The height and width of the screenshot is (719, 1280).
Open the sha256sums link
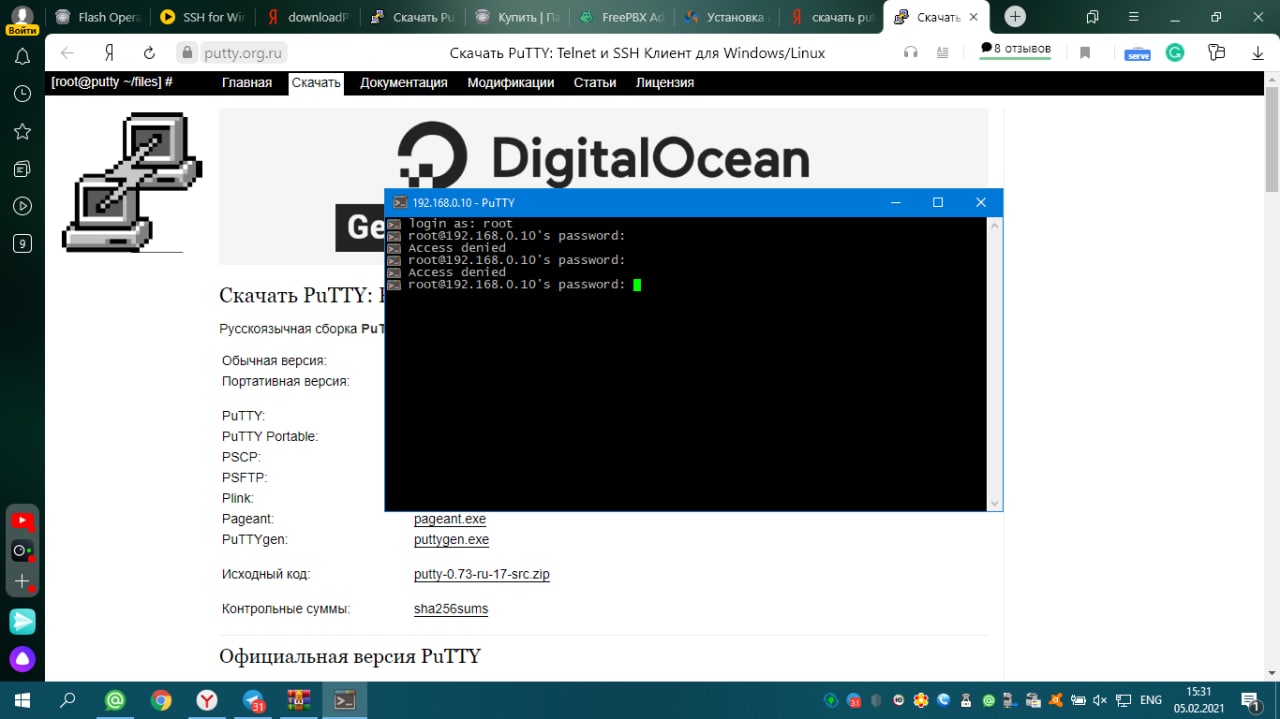tap(451, 609)
